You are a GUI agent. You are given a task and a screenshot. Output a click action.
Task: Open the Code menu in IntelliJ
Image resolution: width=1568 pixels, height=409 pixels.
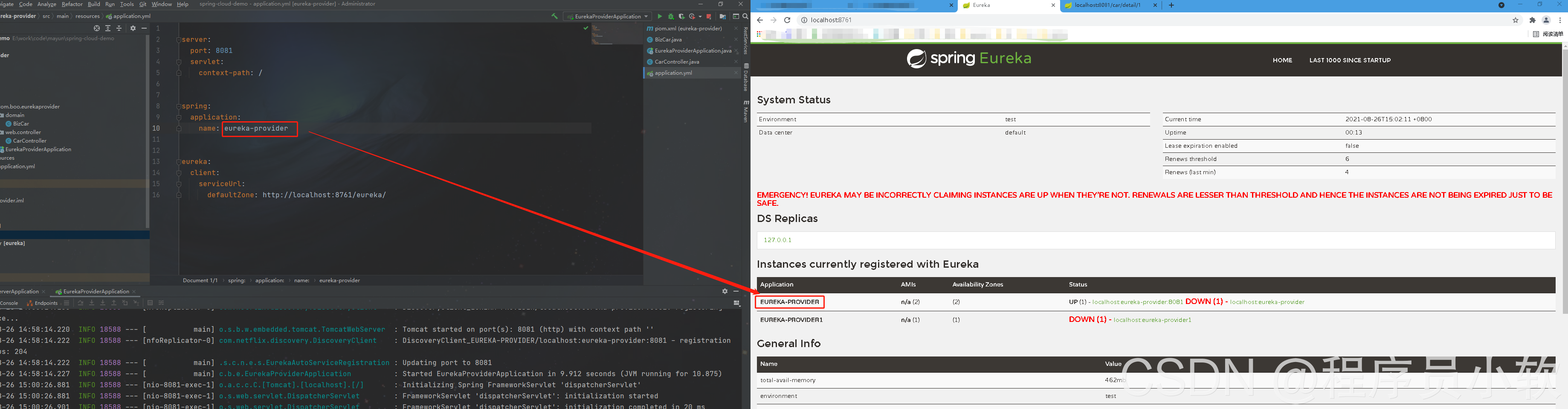coord(26,4)
